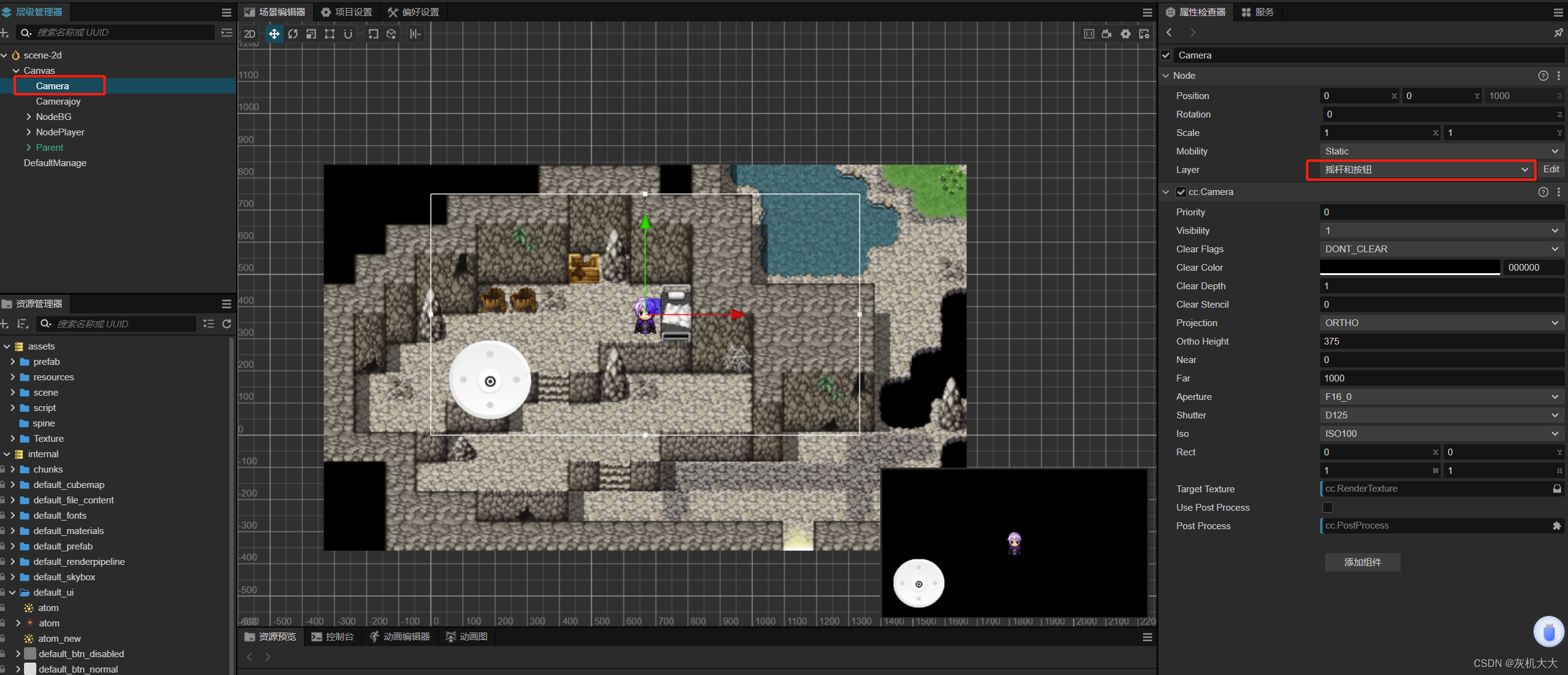Switch to the 控制台 tab
This screenshot has height=675, width=1568.
coord(332,637)
